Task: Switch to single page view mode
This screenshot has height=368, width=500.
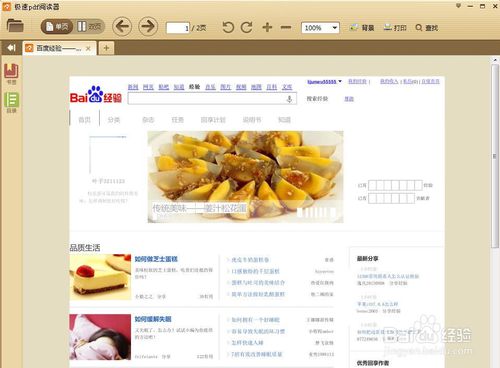Action: point(57,27)
